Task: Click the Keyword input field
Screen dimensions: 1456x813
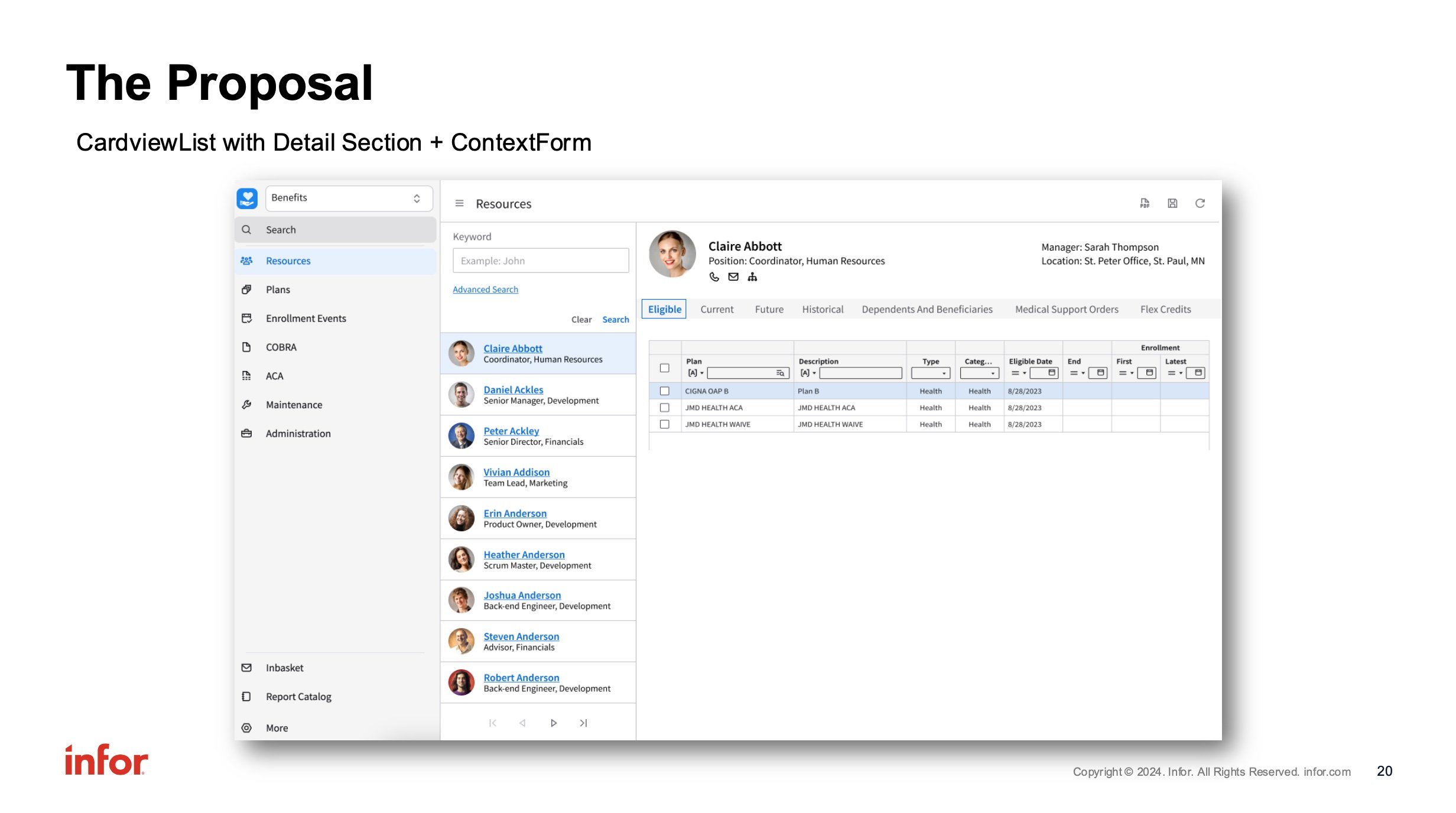Action: coord(540,261)
